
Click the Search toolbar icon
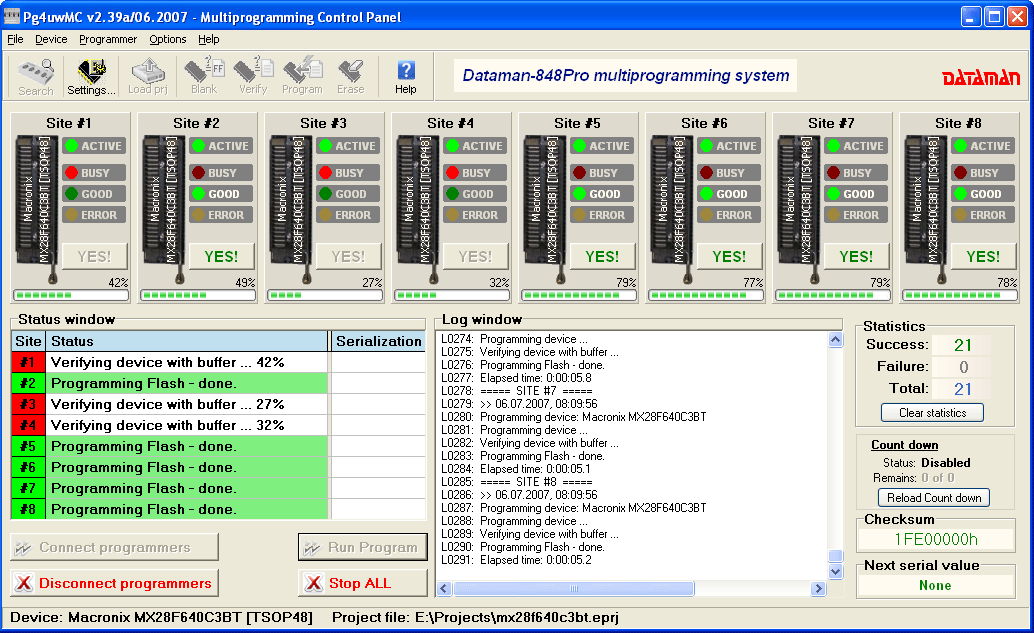[x=36, y=76]
